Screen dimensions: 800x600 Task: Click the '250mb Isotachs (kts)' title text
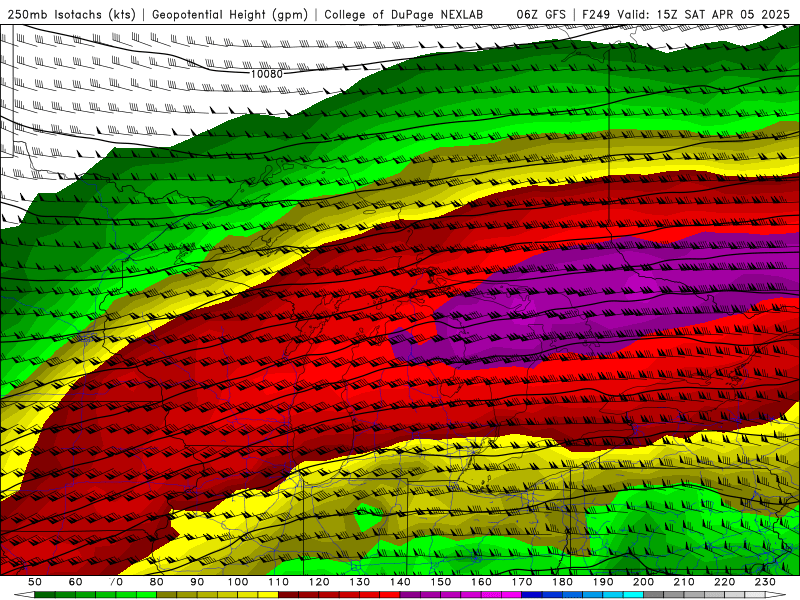(x=71, y=15)
